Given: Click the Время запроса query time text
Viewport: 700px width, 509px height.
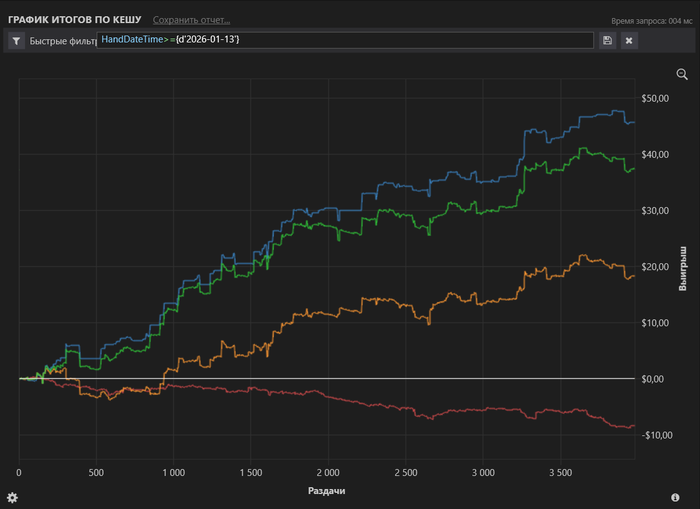Looking at the screenshot, I should pos(651,20).
